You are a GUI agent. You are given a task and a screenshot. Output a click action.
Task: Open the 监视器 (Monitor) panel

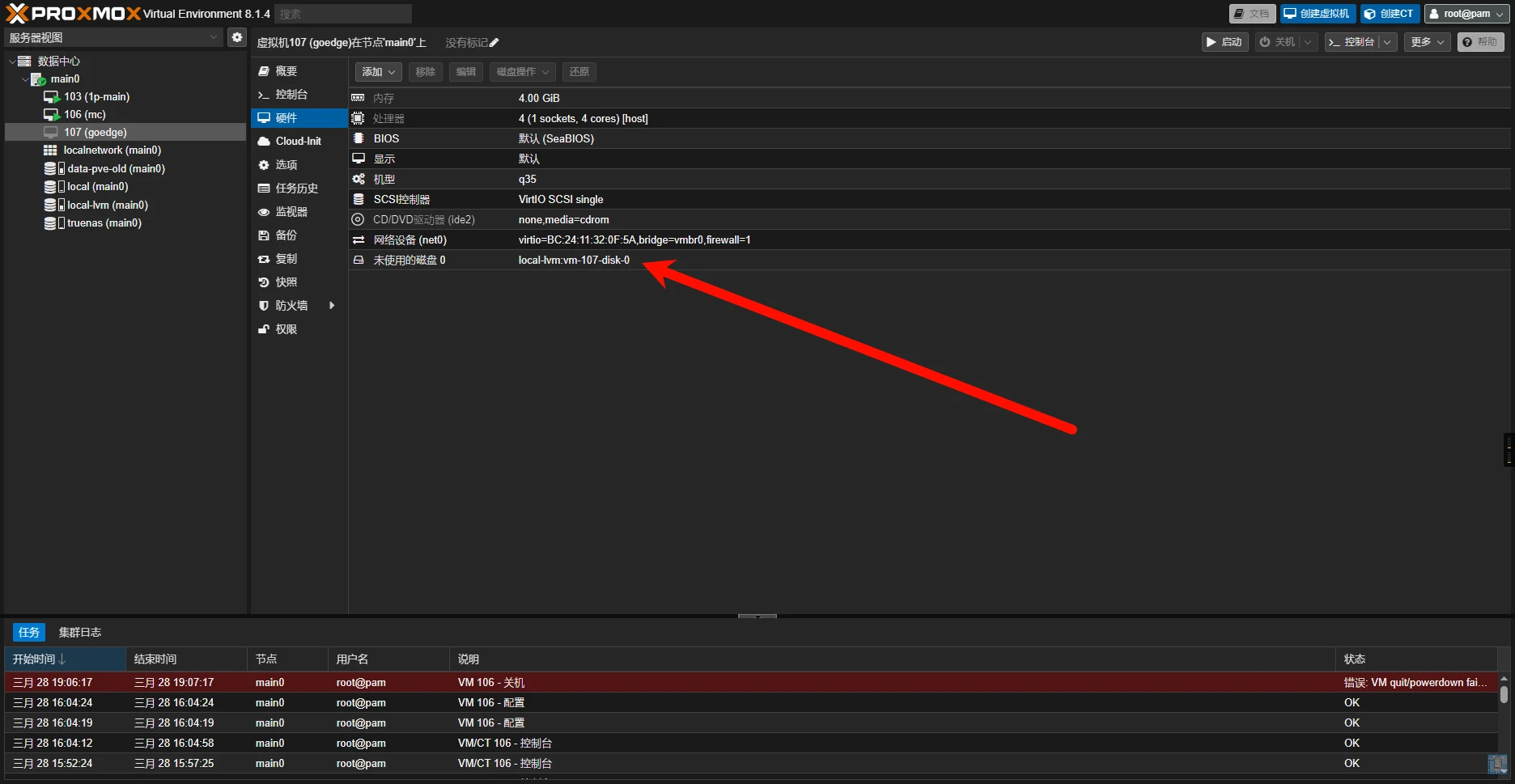click(x=291, y=212)
